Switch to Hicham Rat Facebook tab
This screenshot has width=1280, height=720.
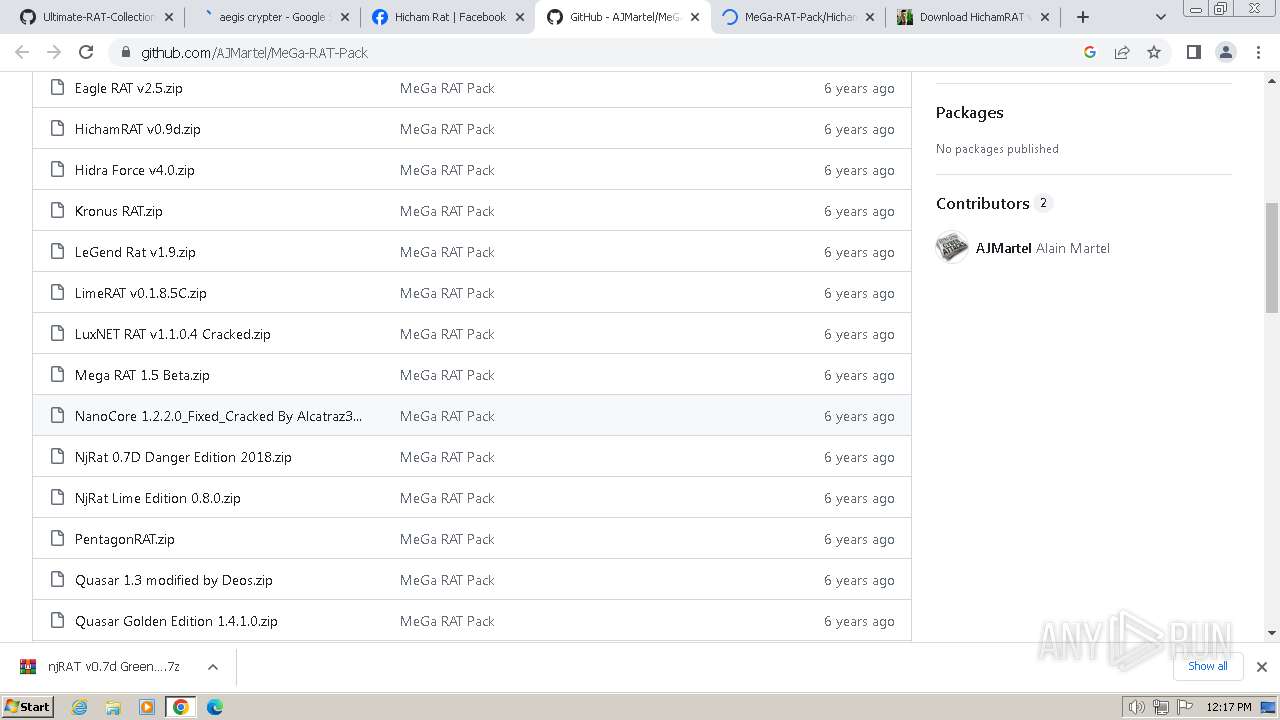click(x=447, y=17)
